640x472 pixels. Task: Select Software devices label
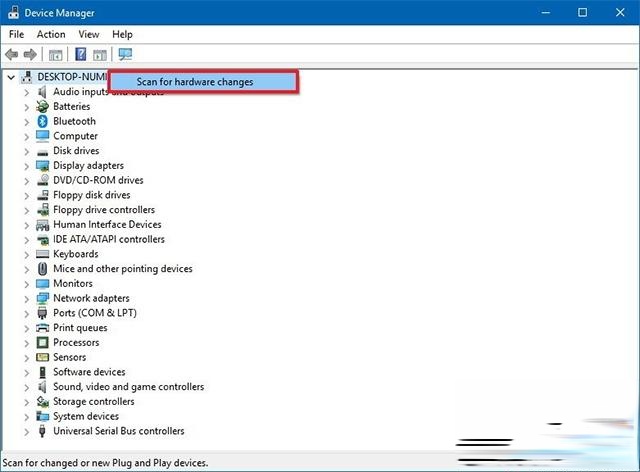[x=89, y=372]
